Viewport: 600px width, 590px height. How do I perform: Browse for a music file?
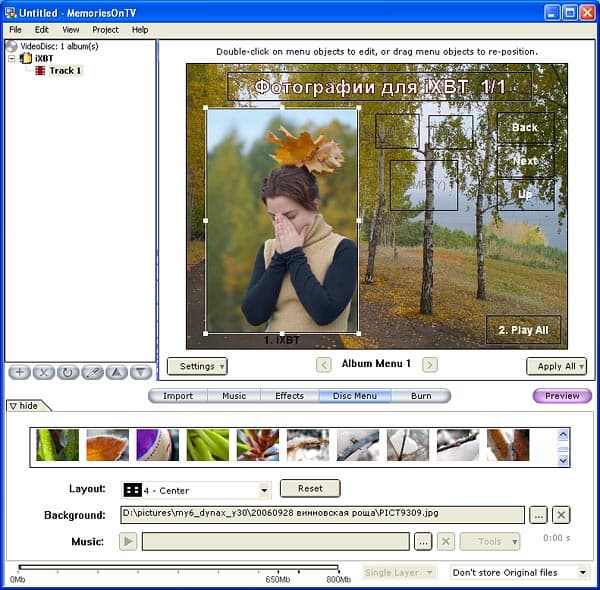423,541
